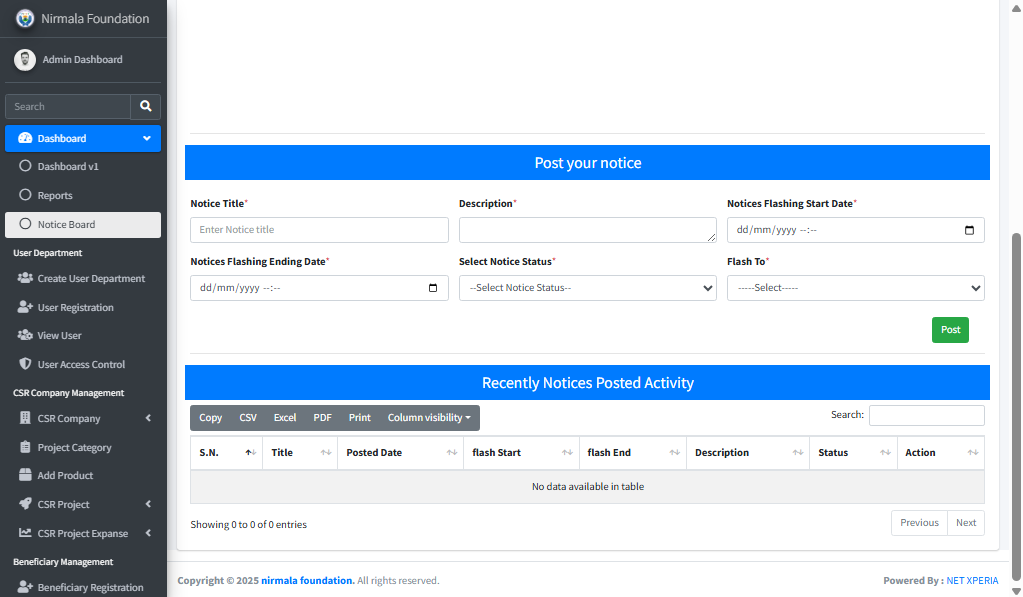Screen dimensions: 1023x597
Task: Click calendar icon in Flashing Start Date
Action: (969, 230)
